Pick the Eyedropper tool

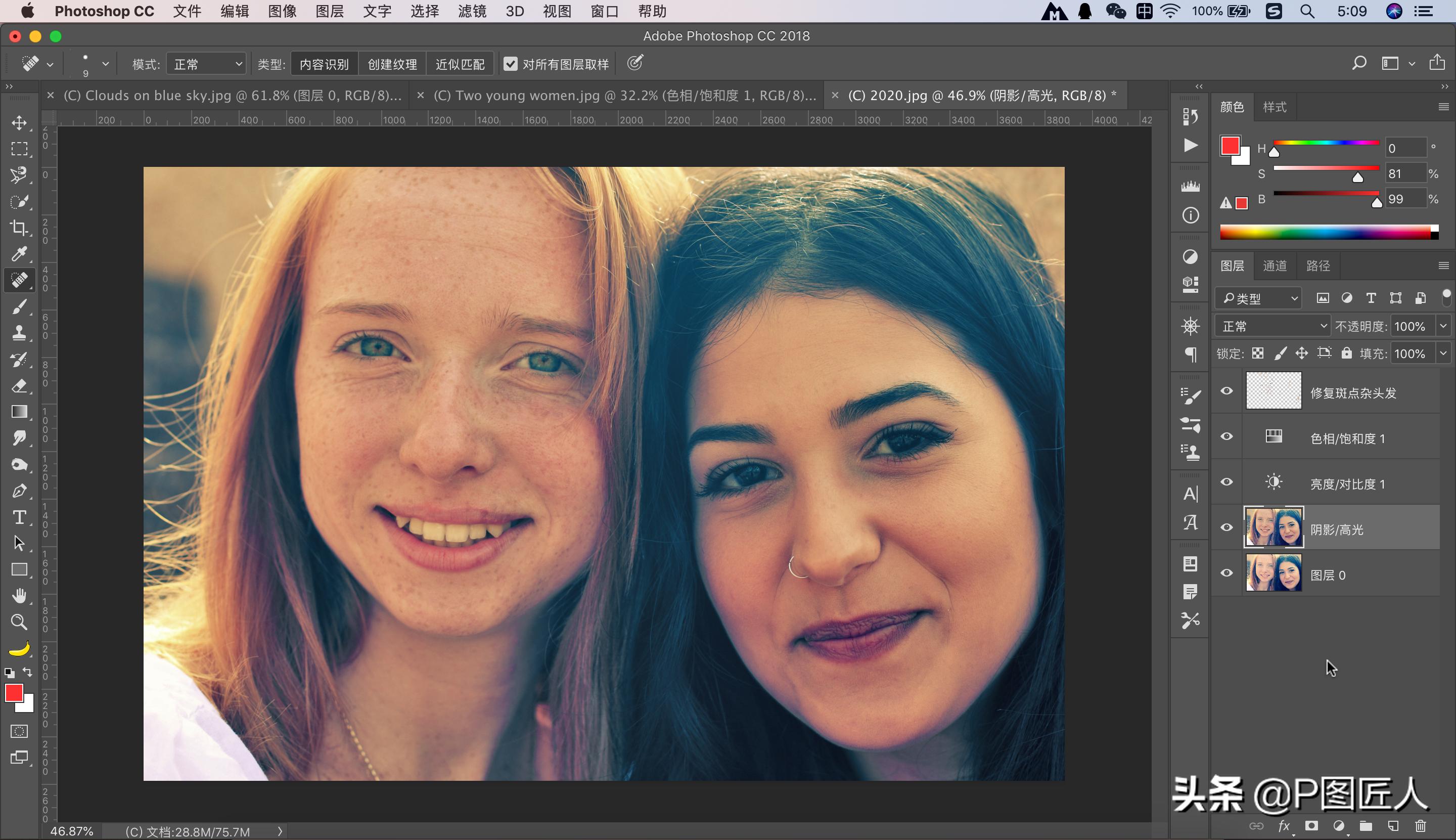[x=19, y=254]
